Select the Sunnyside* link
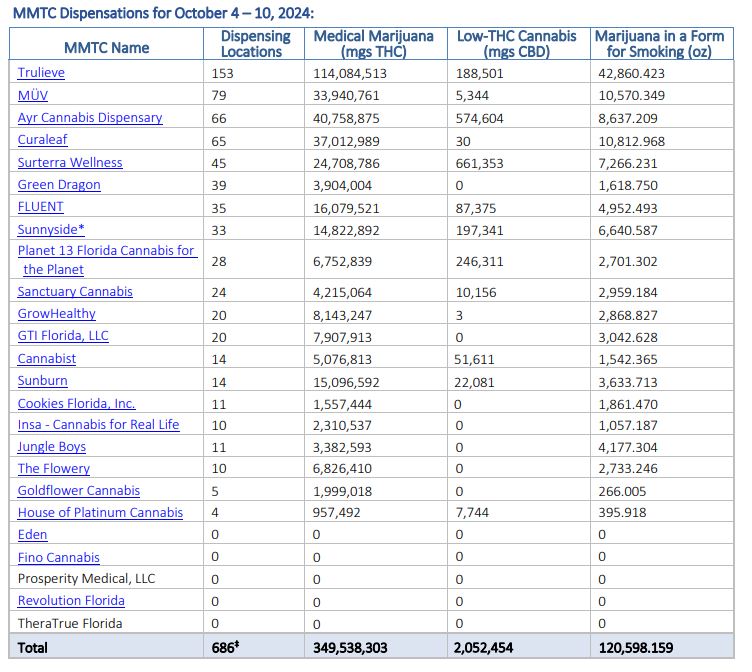Viewport: 752px width, 672px height. (51, 229)
